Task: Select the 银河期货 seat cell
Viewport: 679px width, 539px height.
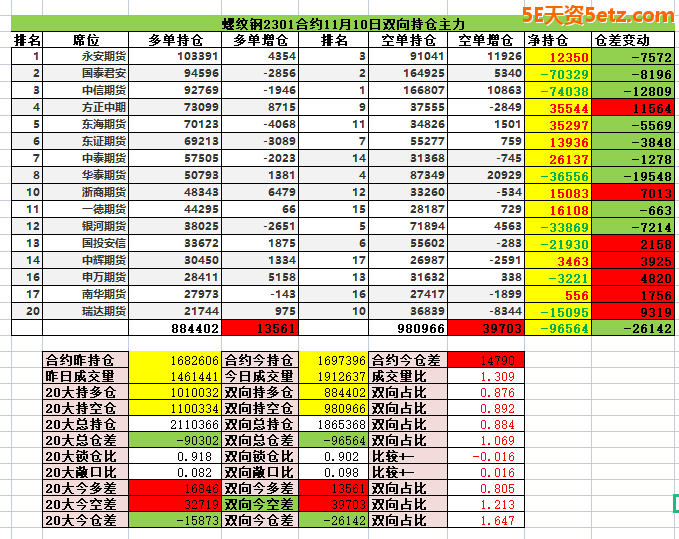Action: tap(86, 226)
